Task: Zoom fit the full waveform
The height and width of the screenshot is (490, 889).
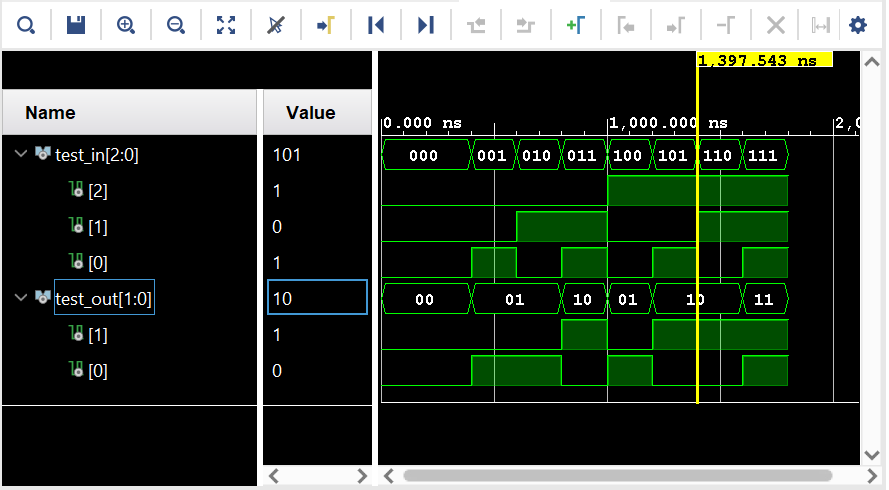Action: point(226,25)
